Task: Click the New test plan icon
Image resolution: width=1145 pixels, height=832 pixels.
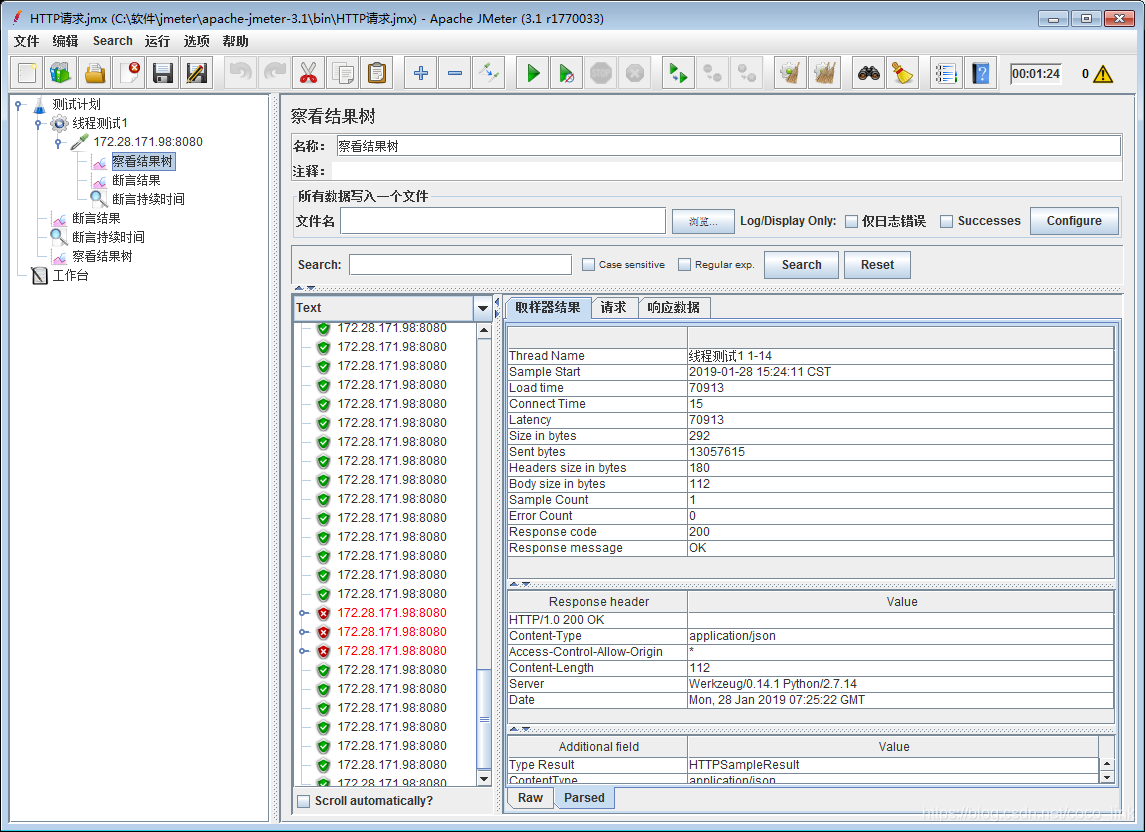Action: point(27,73)
